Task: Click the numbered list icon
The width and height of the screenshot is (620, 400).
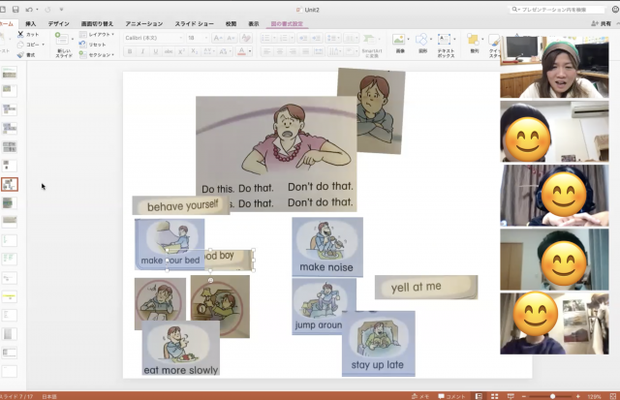Action: [x=284, y=38]
